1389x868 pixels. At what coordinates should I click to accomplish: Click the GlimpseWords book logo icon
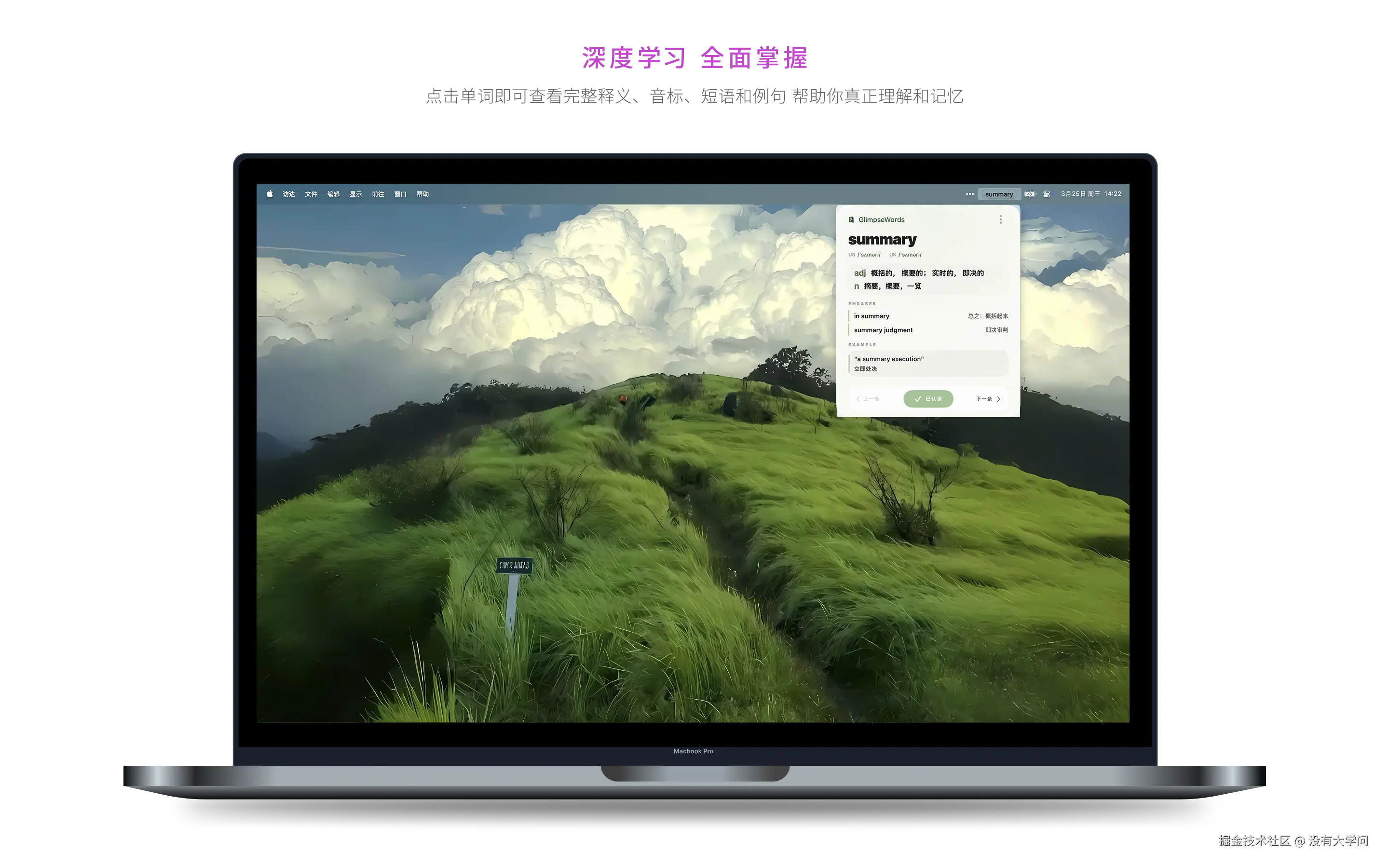pyautogui.click(x=851, y=219)
